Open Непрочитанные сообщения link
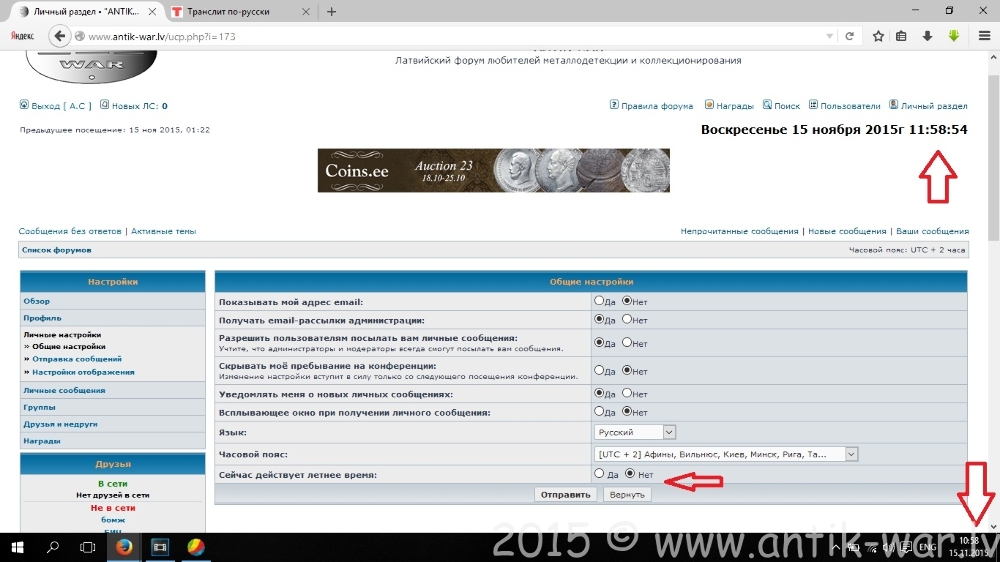1000x562 pixels. point(739,231)
